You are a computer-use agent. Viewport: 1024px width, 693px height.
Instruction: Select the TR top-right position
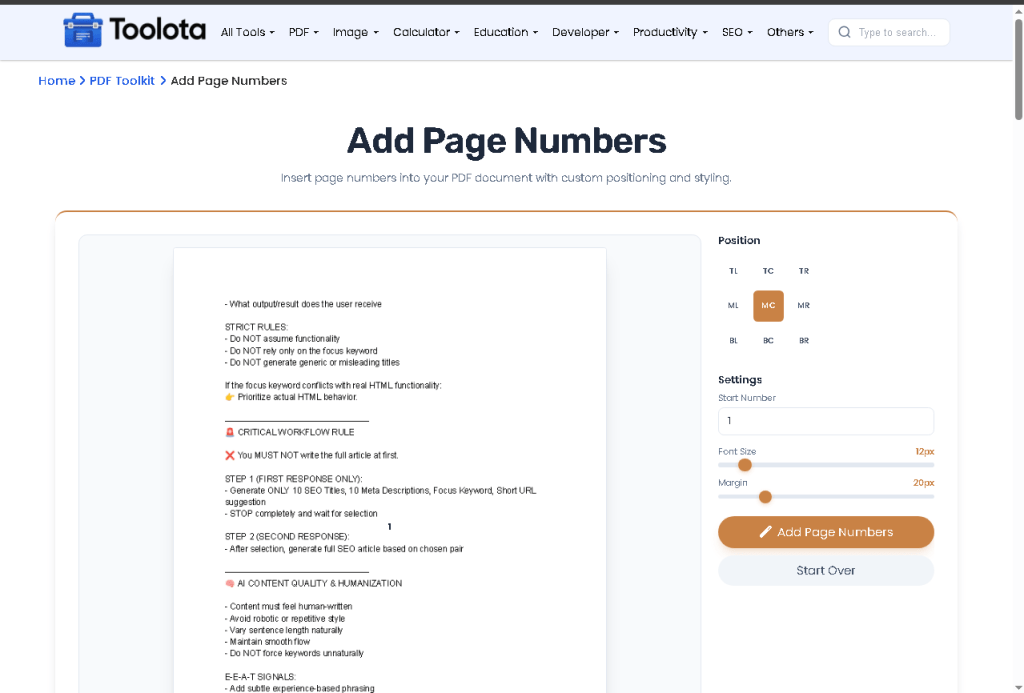tap(803, 271)
